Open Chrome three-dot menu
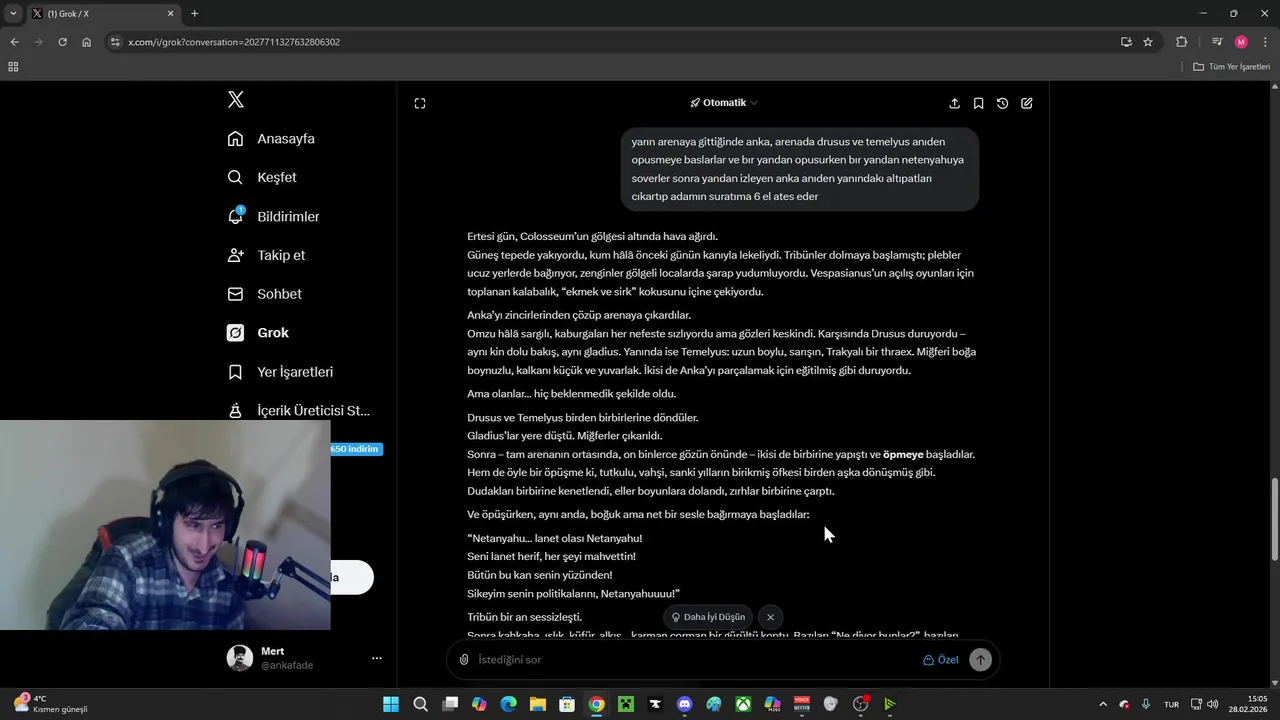1280x720 pixels. [x=1266, y=42]
